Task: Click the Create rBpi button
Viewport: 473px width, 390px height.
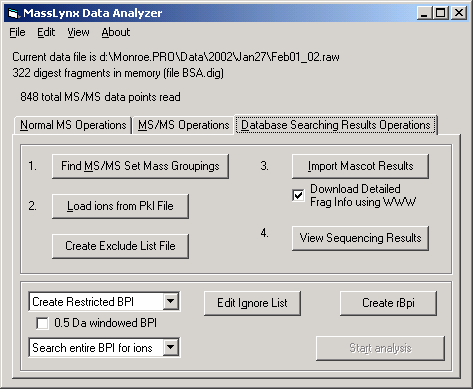Action: coord(388,303)
